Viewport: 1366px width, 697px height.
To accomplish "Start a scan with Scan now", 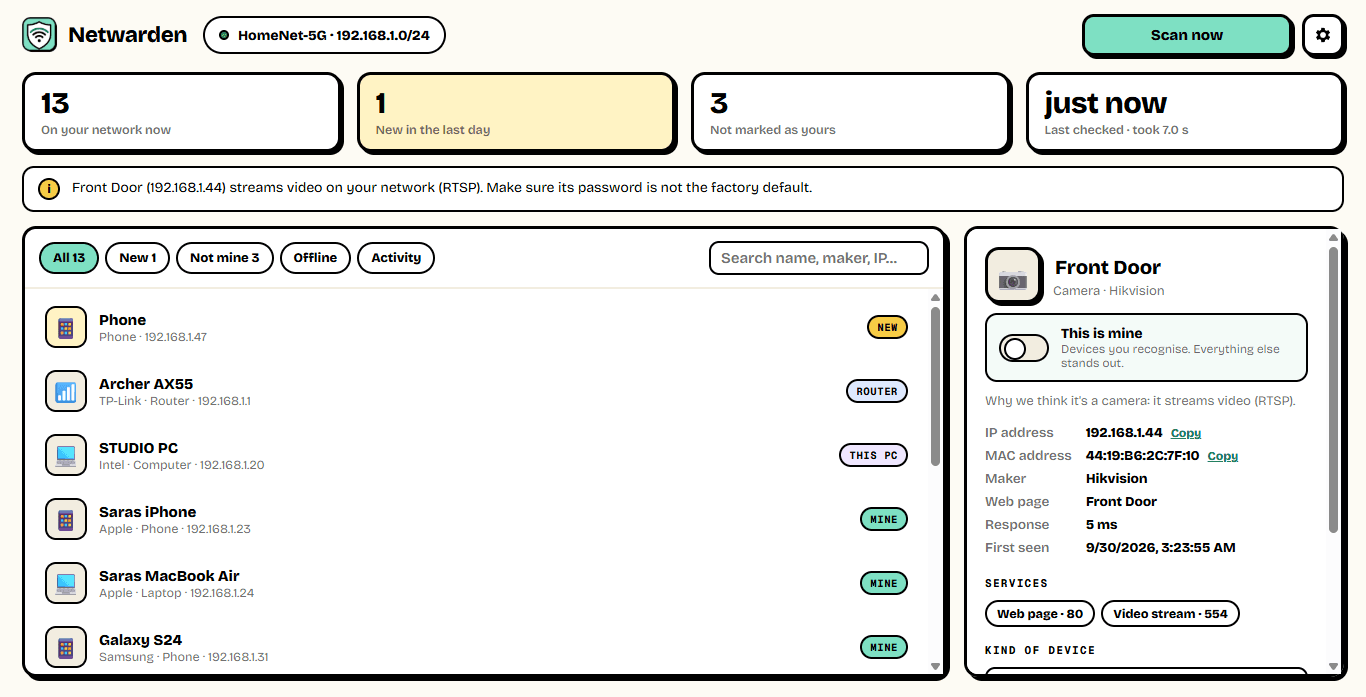I will pos(1187,35).
